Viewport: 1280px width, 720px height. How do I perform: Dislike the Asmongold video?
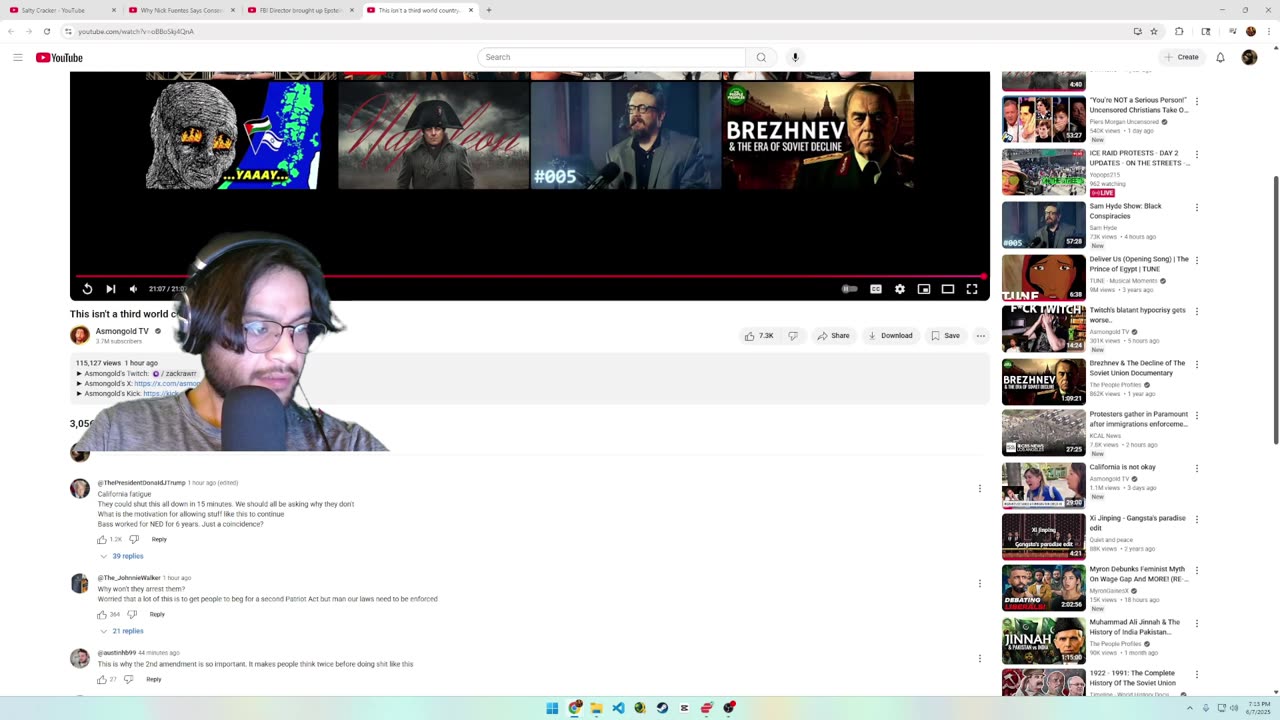tap(793, 336)
